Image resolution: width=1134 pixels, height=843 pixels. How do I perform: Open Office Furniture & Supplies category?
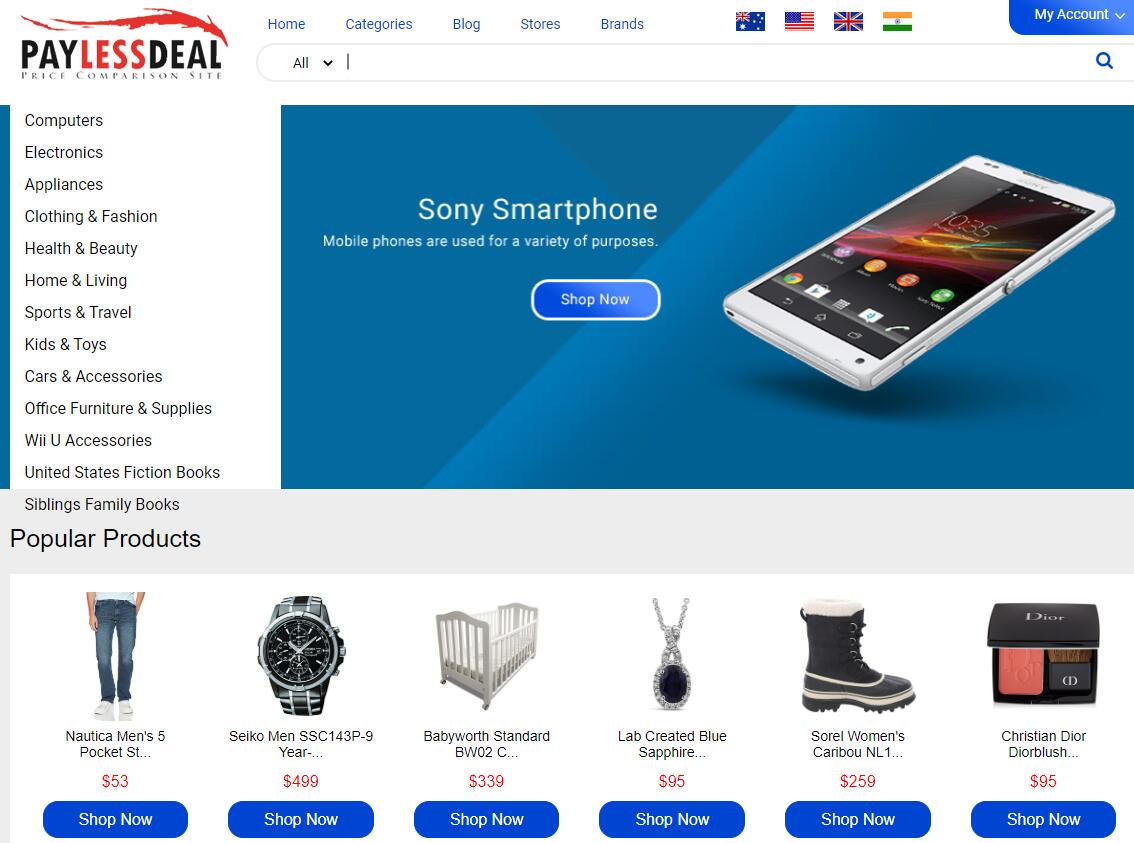tap(118, 408)
